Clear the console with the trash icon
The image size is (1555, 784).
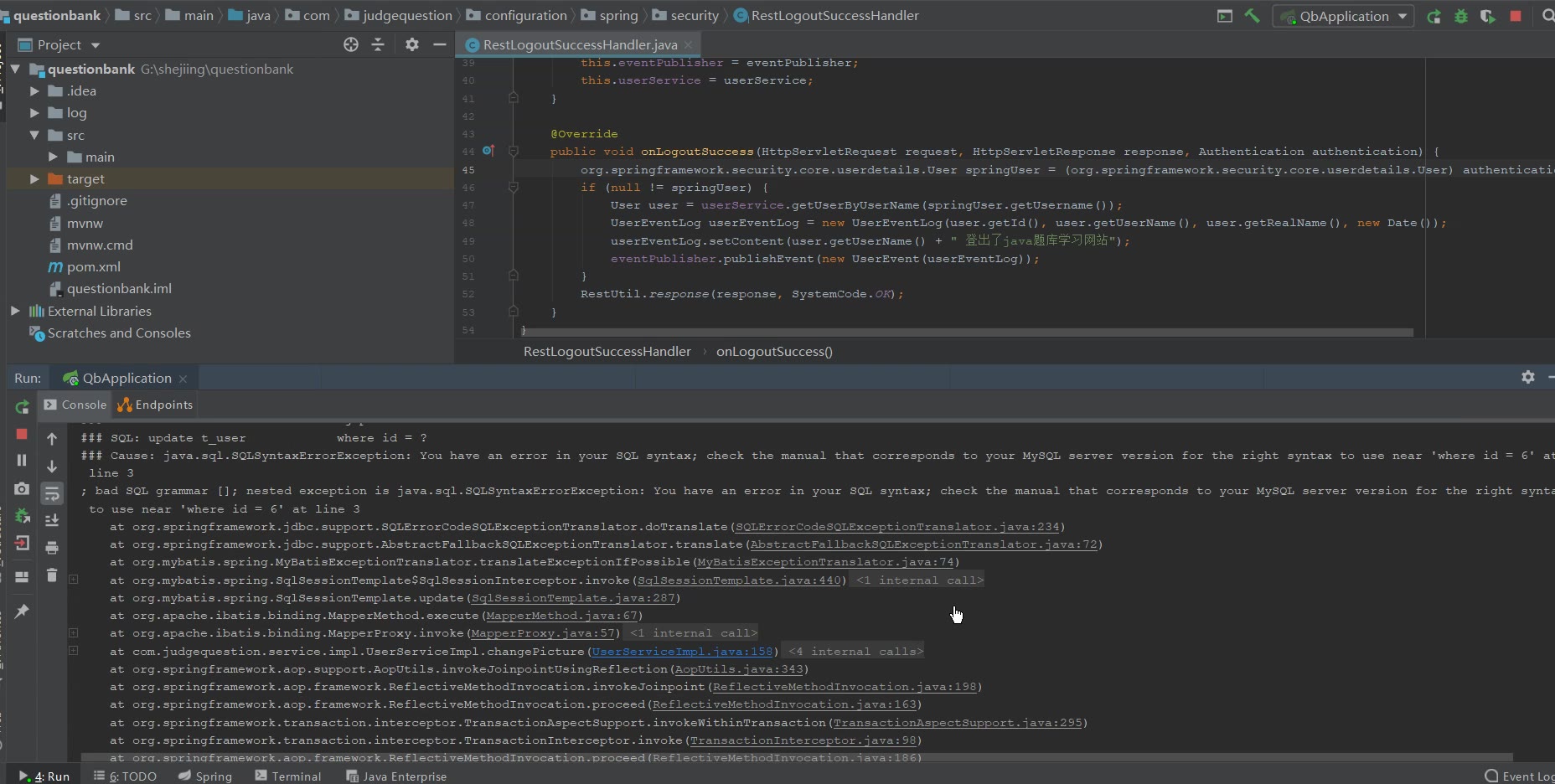pyautogui.click(x=52, y=575)
